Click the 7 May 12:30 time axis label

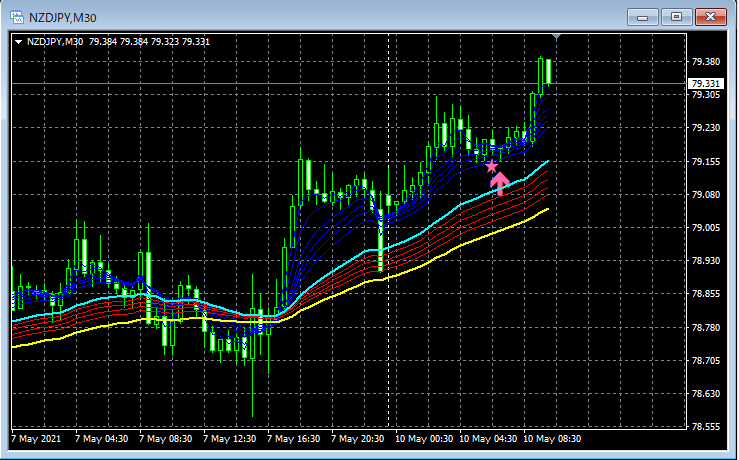point(230,439)
